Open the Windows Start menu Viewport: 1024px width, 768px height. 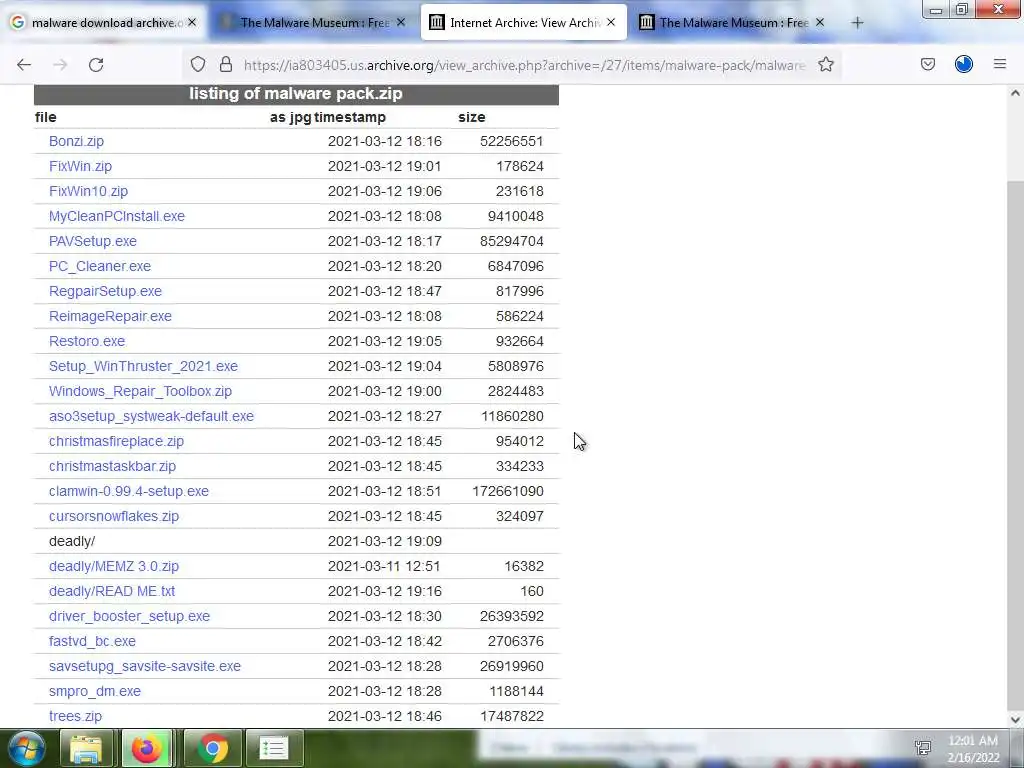pos(27,748)
